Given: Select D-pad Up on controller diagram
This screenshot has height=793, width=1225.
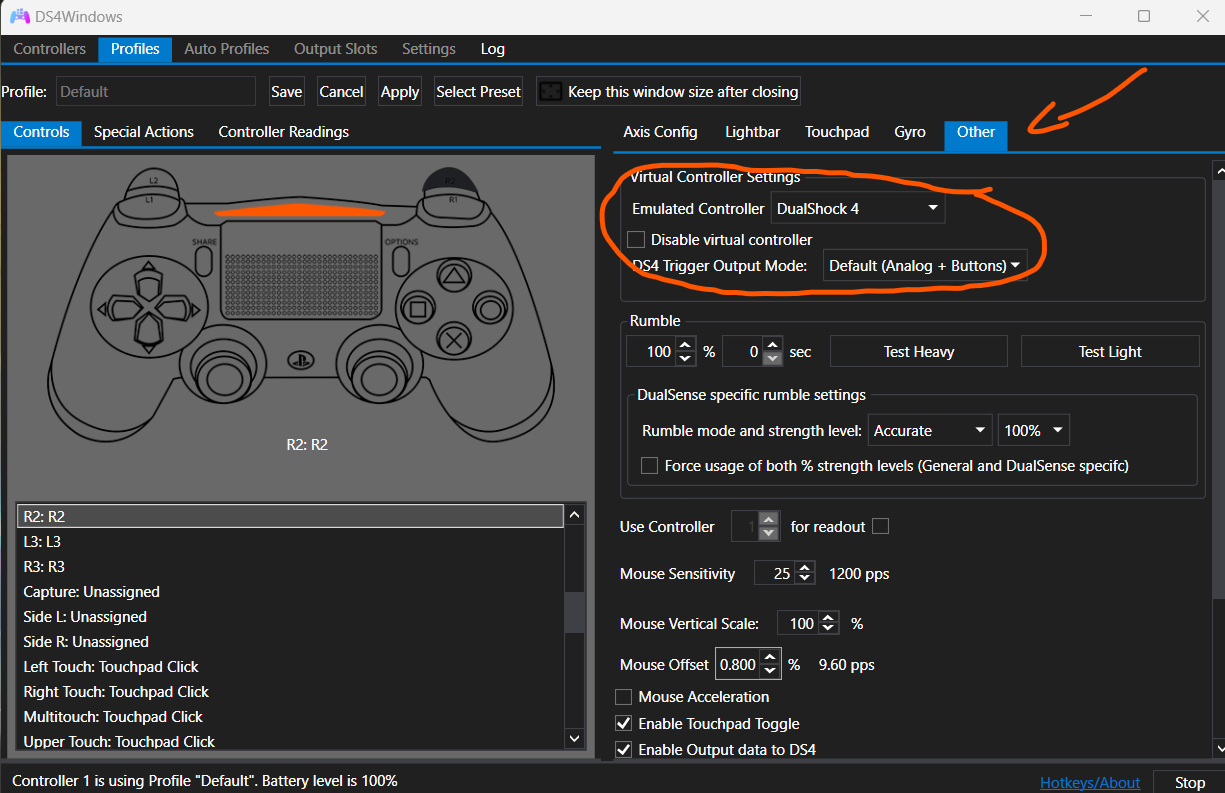Looking at the screenshot, I should pyautogui.click(x=147, y=278).
